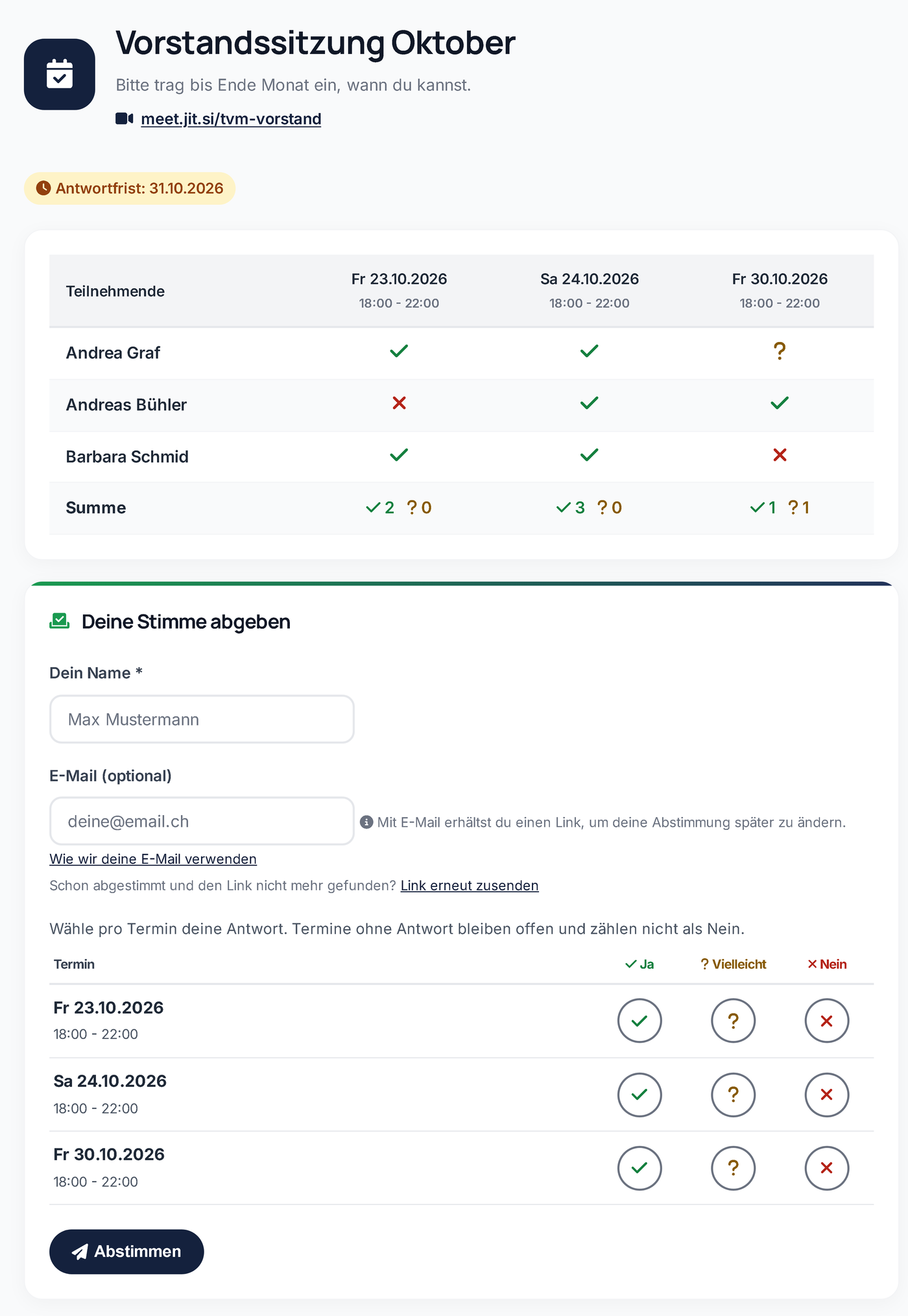Focus the Dein Name input field
This screenshot has width=908, height=1316.
pos(202,719)
